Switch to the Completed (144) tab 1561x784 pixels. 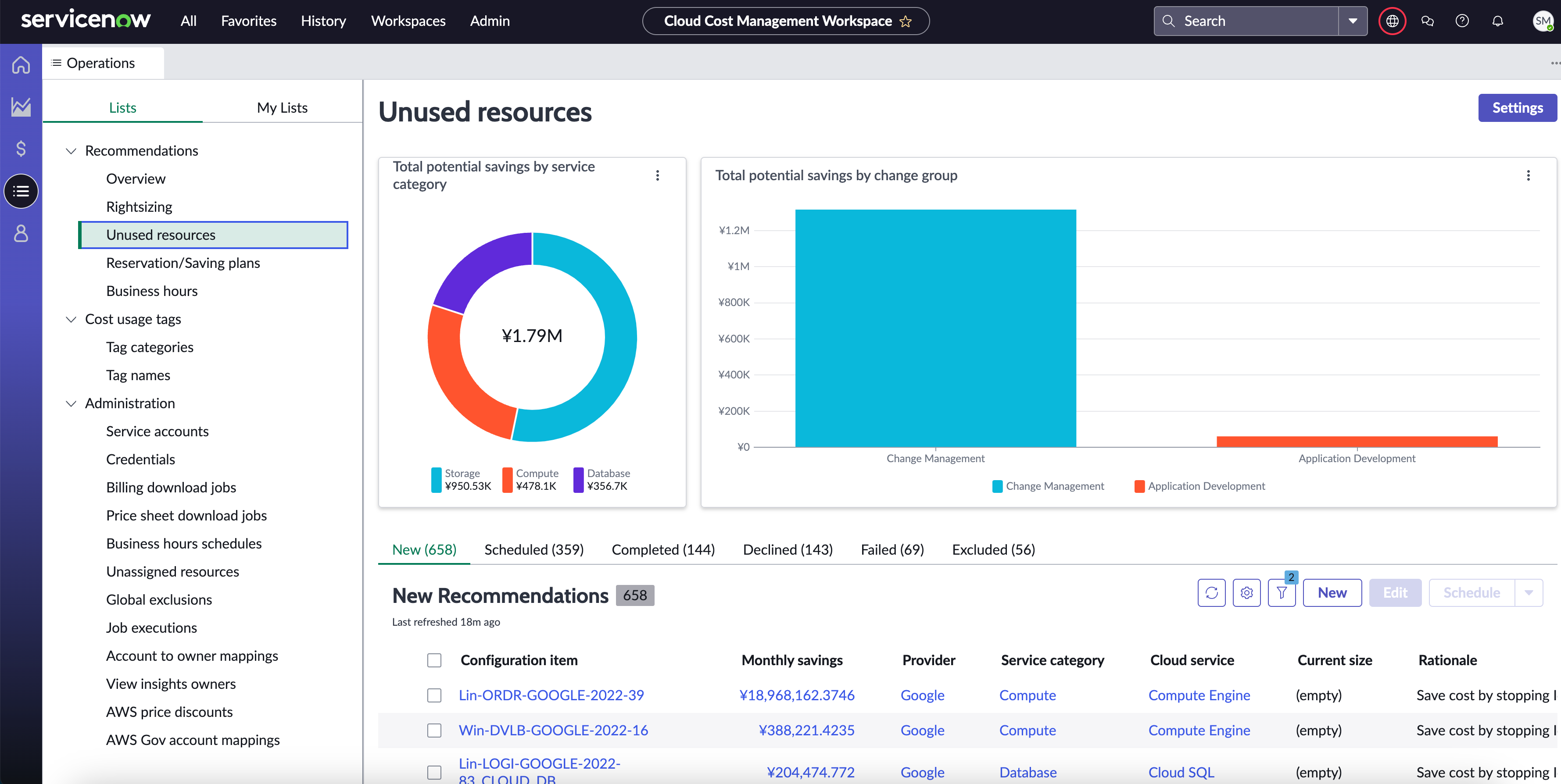point(663,550)
